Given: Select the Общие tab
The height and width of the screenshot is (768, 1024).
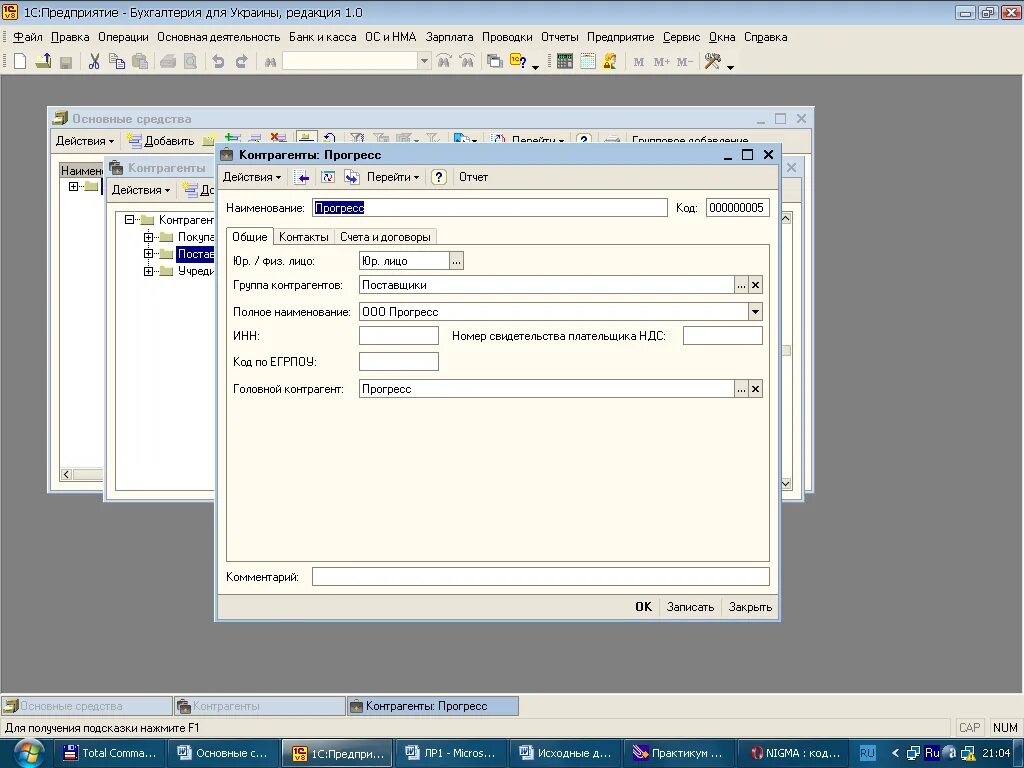Looking at the screenshot, I should pos(249,236).
